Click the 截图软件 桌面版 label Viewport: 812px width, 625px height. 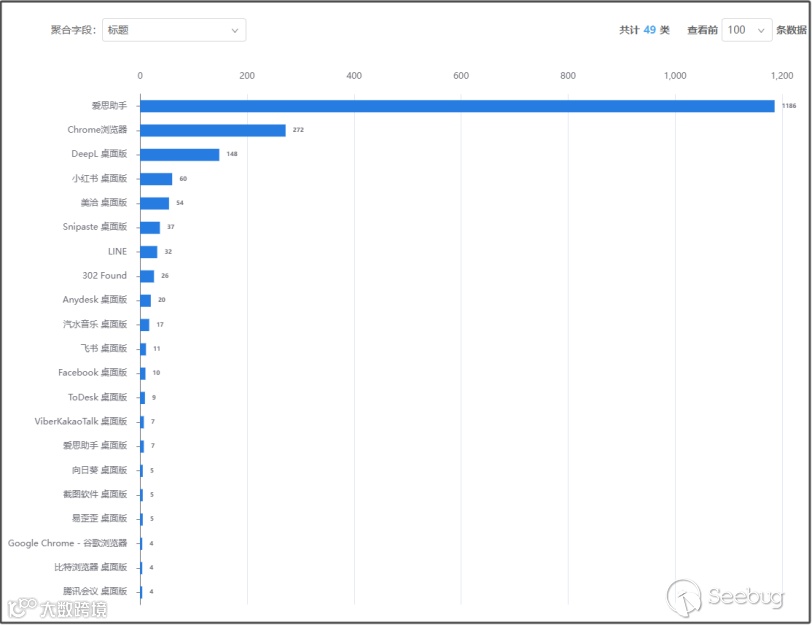click(x=95, y=494)
